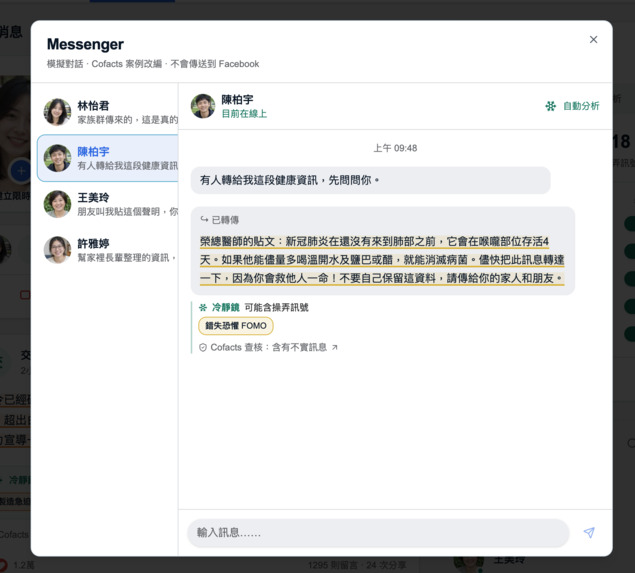Click the highlighted forwarded message about 榮總醫師
The width and height of the screenshot is (635, 573).
point(382,260)
